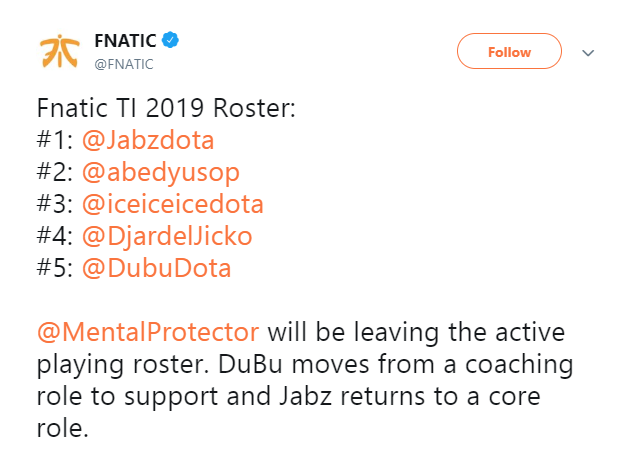The image size is (628, 450).
Task: Click the @iceiceicedota mention link
Action: click(173, 206)
